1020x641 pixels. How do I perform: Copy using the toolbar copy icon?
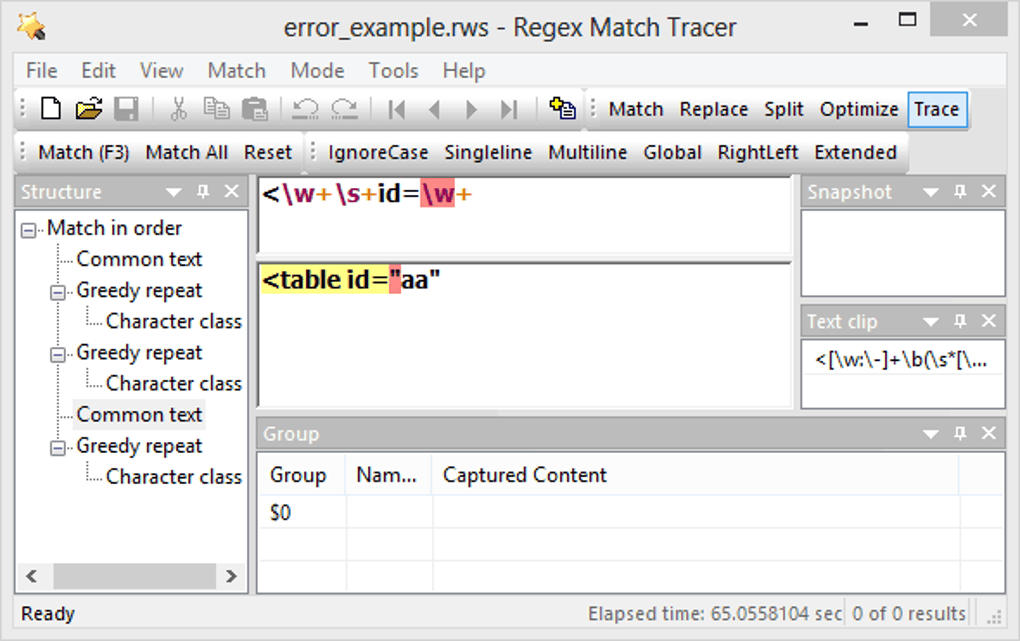(x=218, y=109)
